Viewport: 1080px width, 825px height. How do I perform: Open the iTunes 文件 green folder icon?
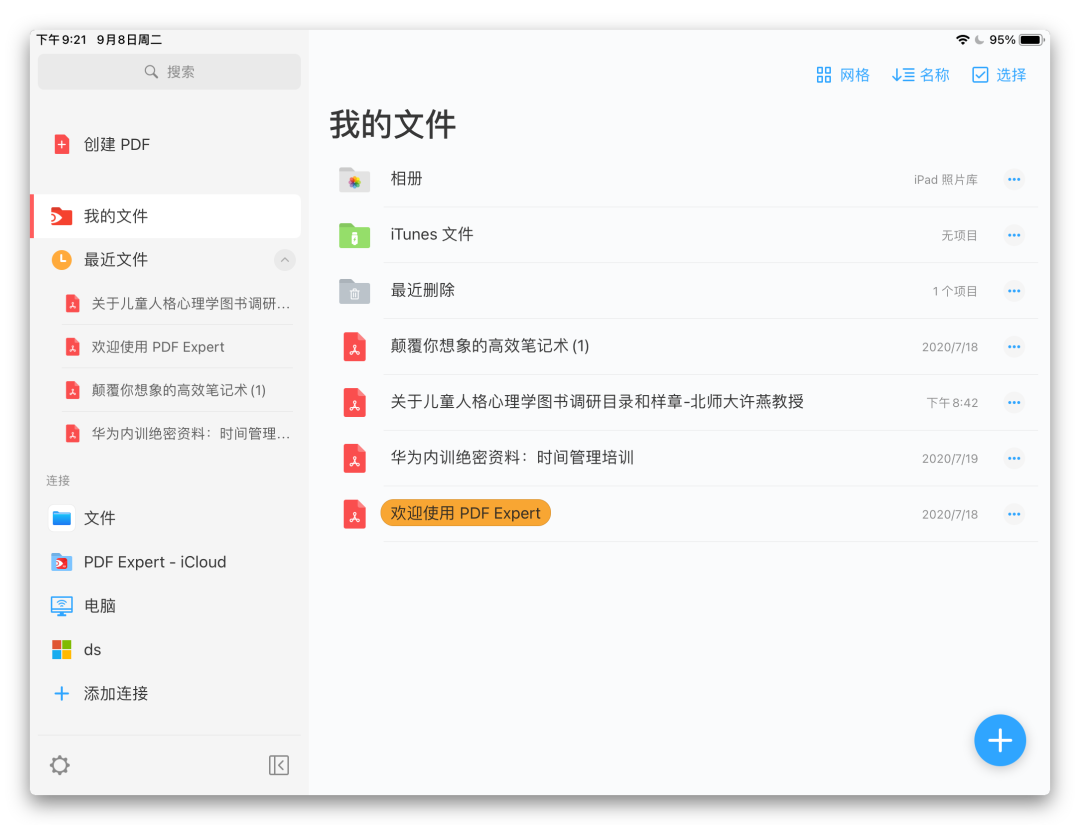coord(355,236)
